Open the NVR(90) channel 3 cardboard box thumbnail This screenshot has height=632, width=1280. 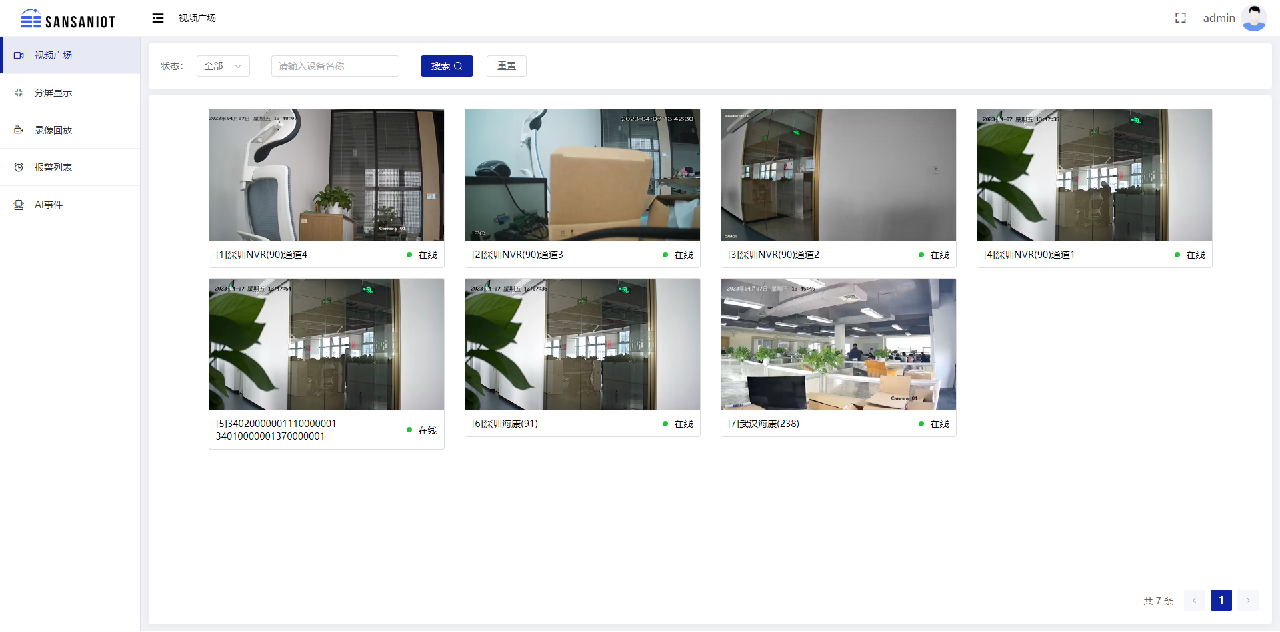pyautogui.click(x=582, y=175)
